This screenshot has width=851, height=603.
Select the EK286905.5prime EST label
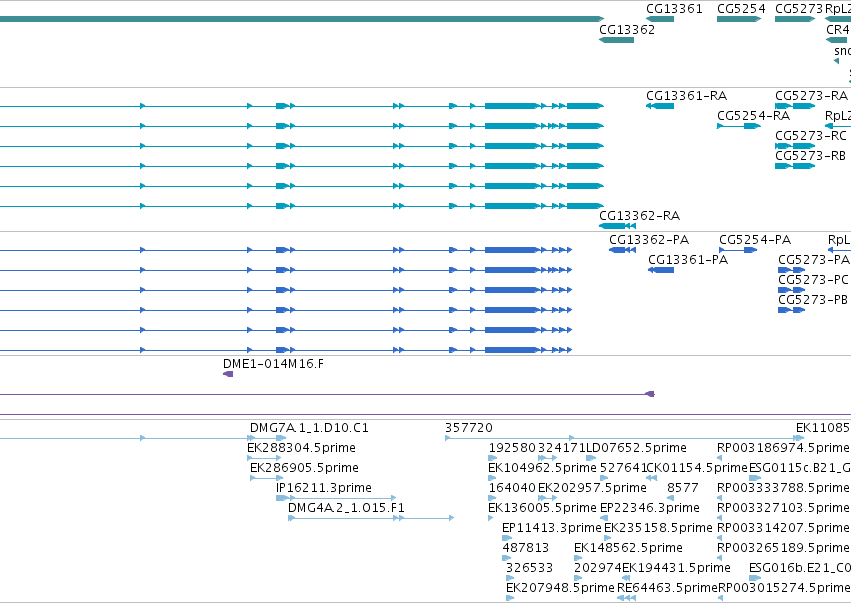(x=304, y=468)
